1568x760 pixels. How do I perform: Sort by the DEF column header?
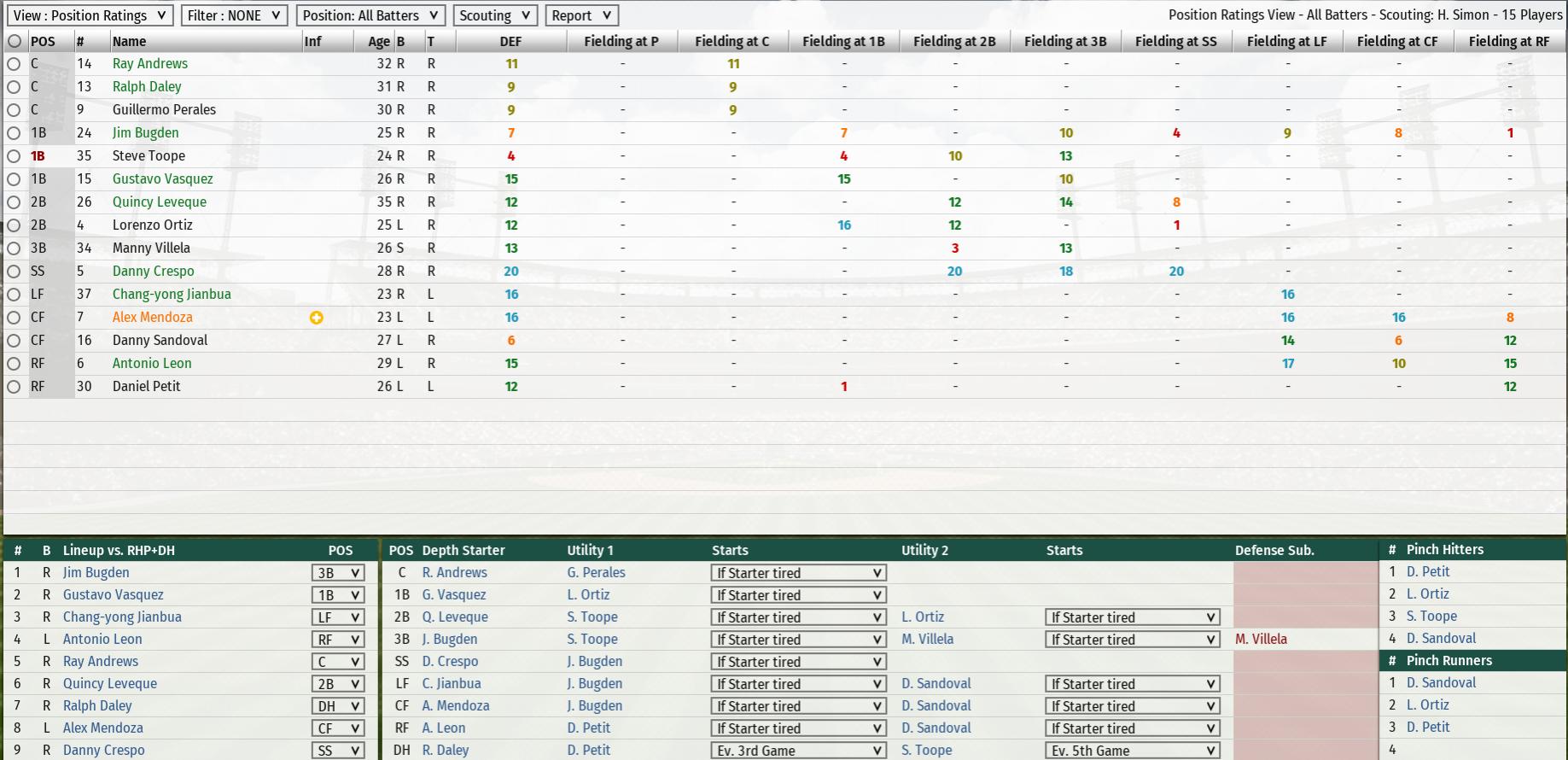pyautogui.click(x=510, y=41)
